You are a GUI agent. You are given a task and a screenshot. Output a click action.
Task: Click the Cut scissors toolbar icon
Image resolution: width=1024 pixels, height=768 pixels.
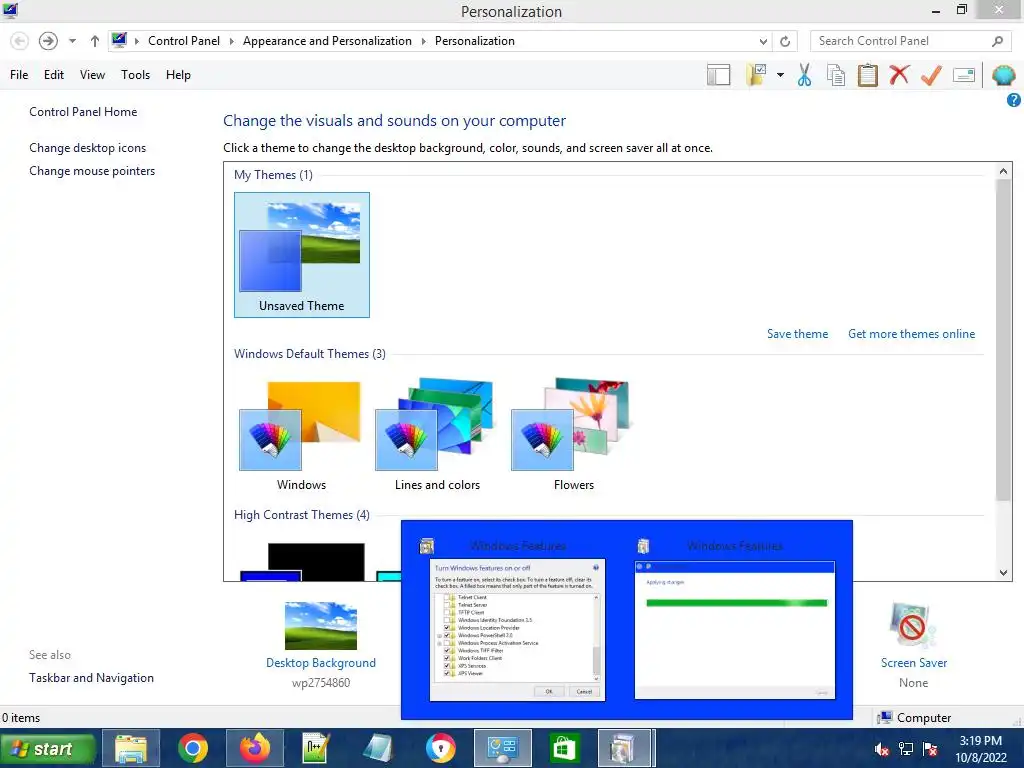[x=804, y=75]
